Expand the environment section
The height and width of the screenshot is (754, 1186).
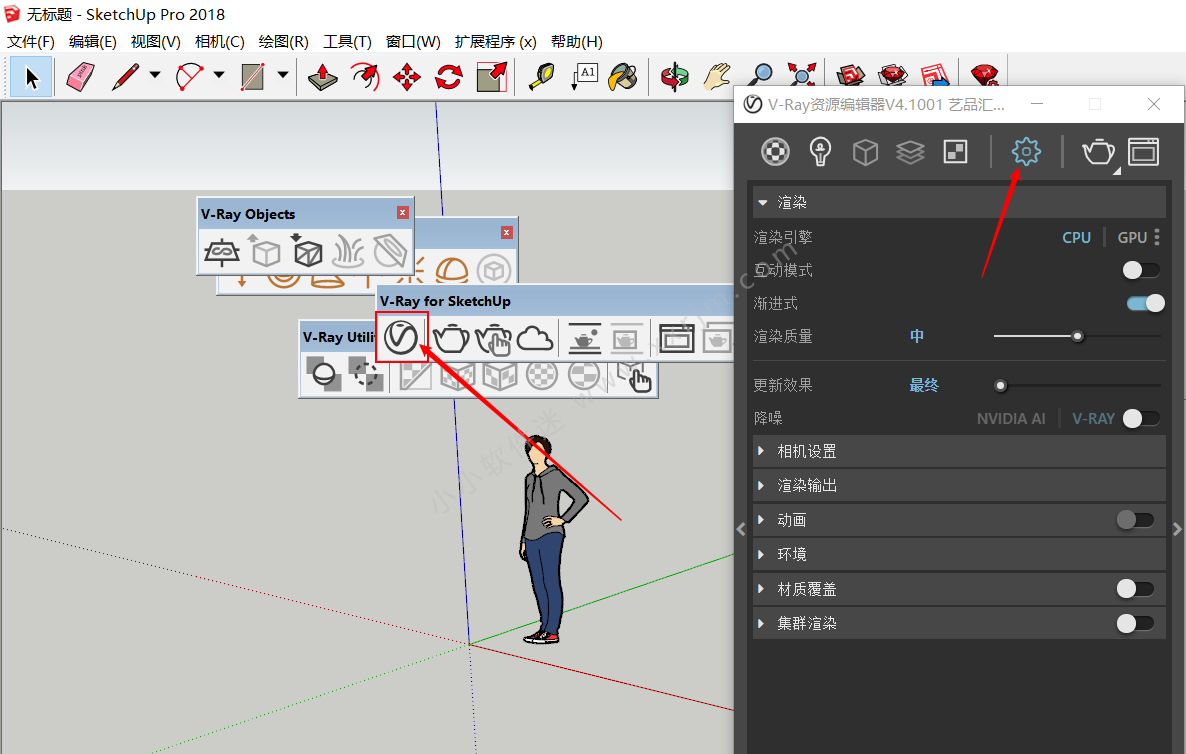tap(791, 554)
